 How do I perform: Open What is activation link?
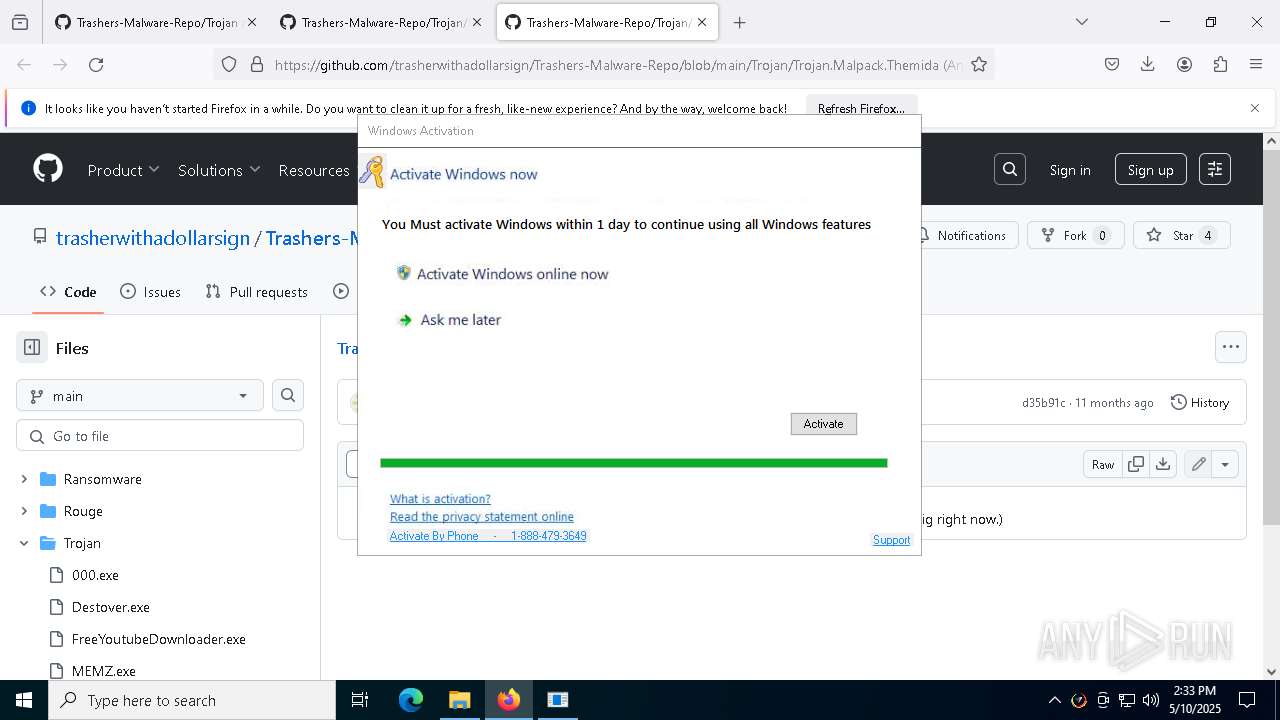tap(440, 499)
